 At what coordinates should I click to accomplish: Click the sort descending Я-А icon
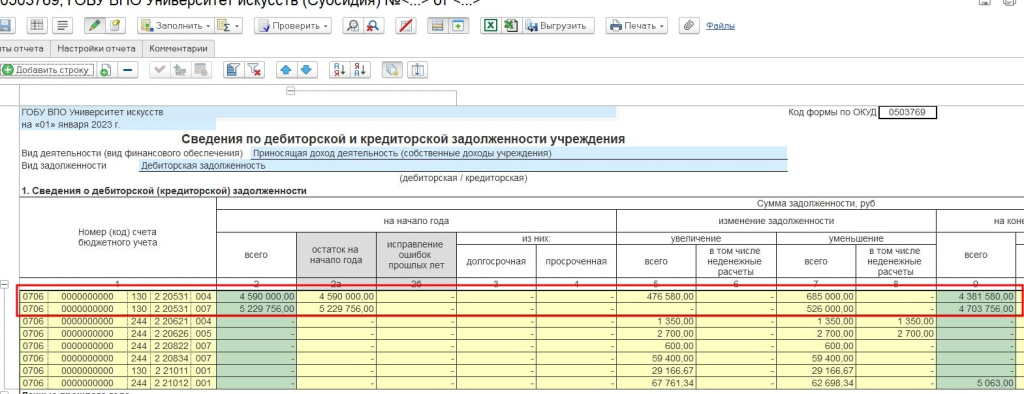(x=360, y=70)
